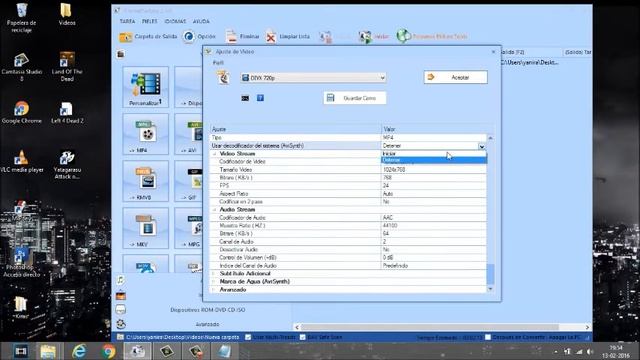Click the black console icon in Ajuste de Video
Screen dimensions: 640x360
pos(245,98)
